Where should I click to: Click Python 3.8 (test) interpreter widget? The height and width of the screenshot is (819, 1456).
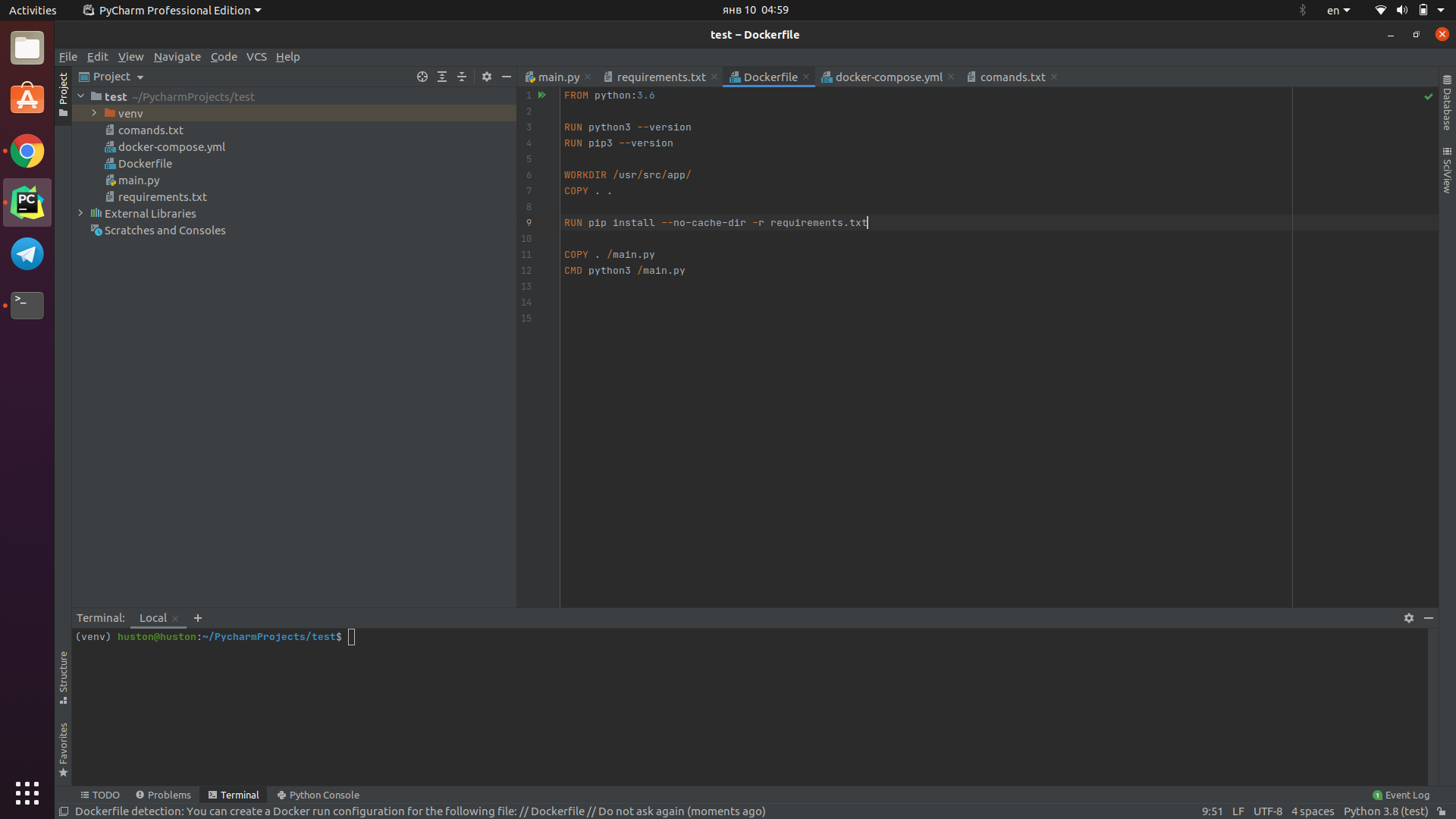coord(1385,811)
